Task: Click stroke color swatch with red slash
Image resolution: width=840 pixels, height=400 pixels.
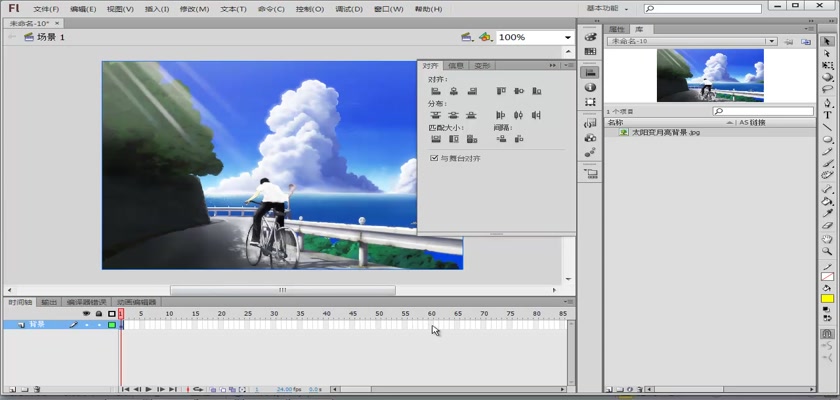Action: click(827, 277)
